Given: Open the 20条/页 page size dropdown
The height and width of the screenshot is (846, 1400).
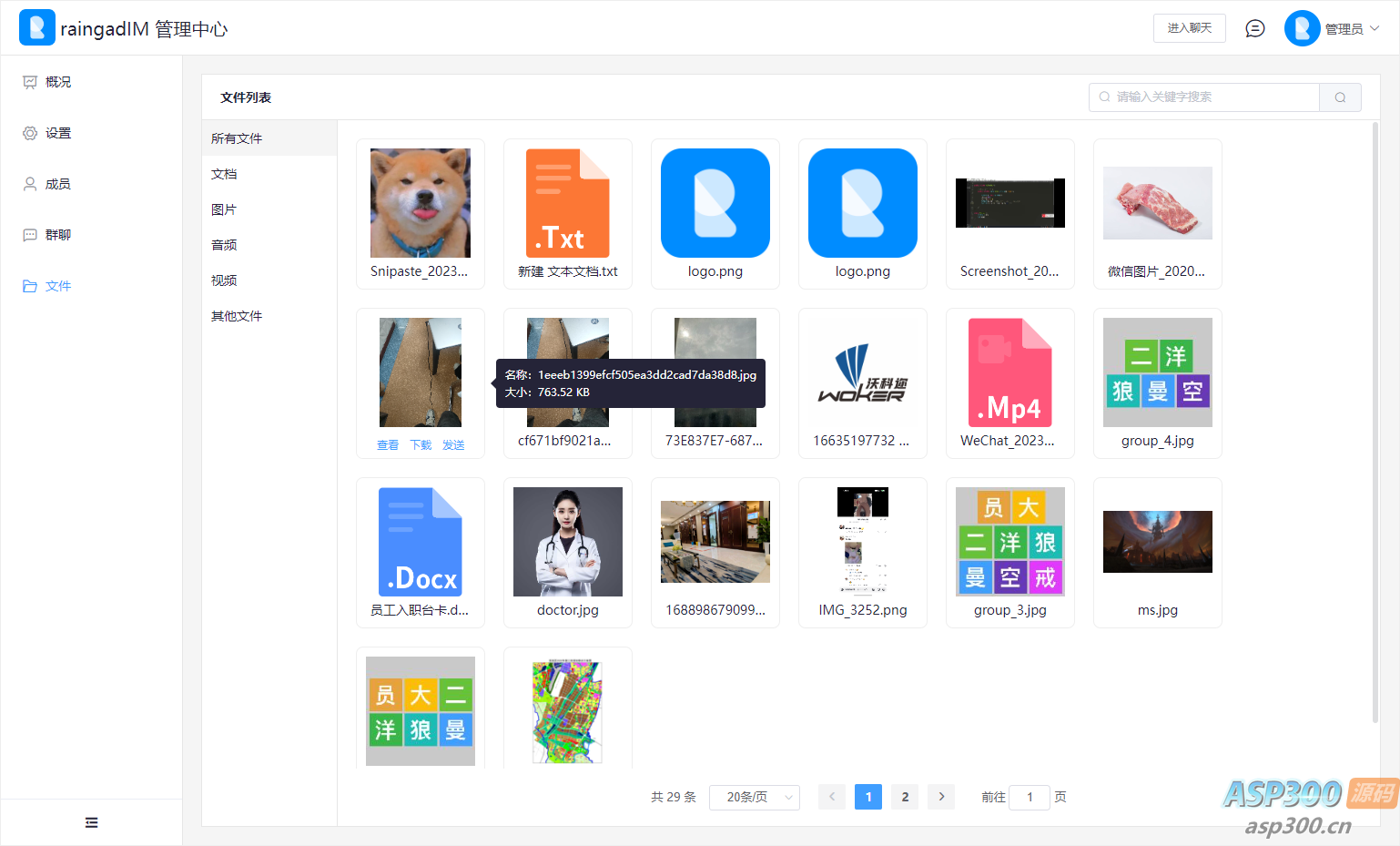Looking at the screenshot, I should [755, 797].
